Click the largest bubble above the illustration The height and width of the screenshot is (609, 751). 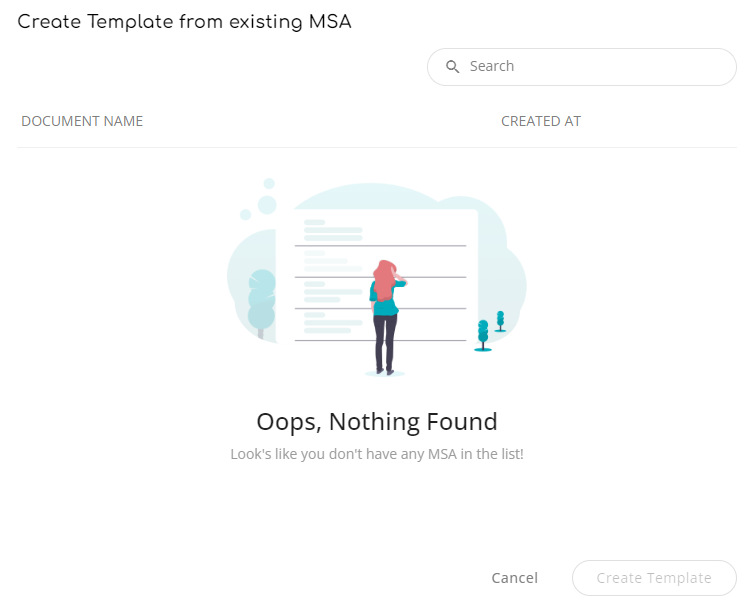tap(267, 205)
